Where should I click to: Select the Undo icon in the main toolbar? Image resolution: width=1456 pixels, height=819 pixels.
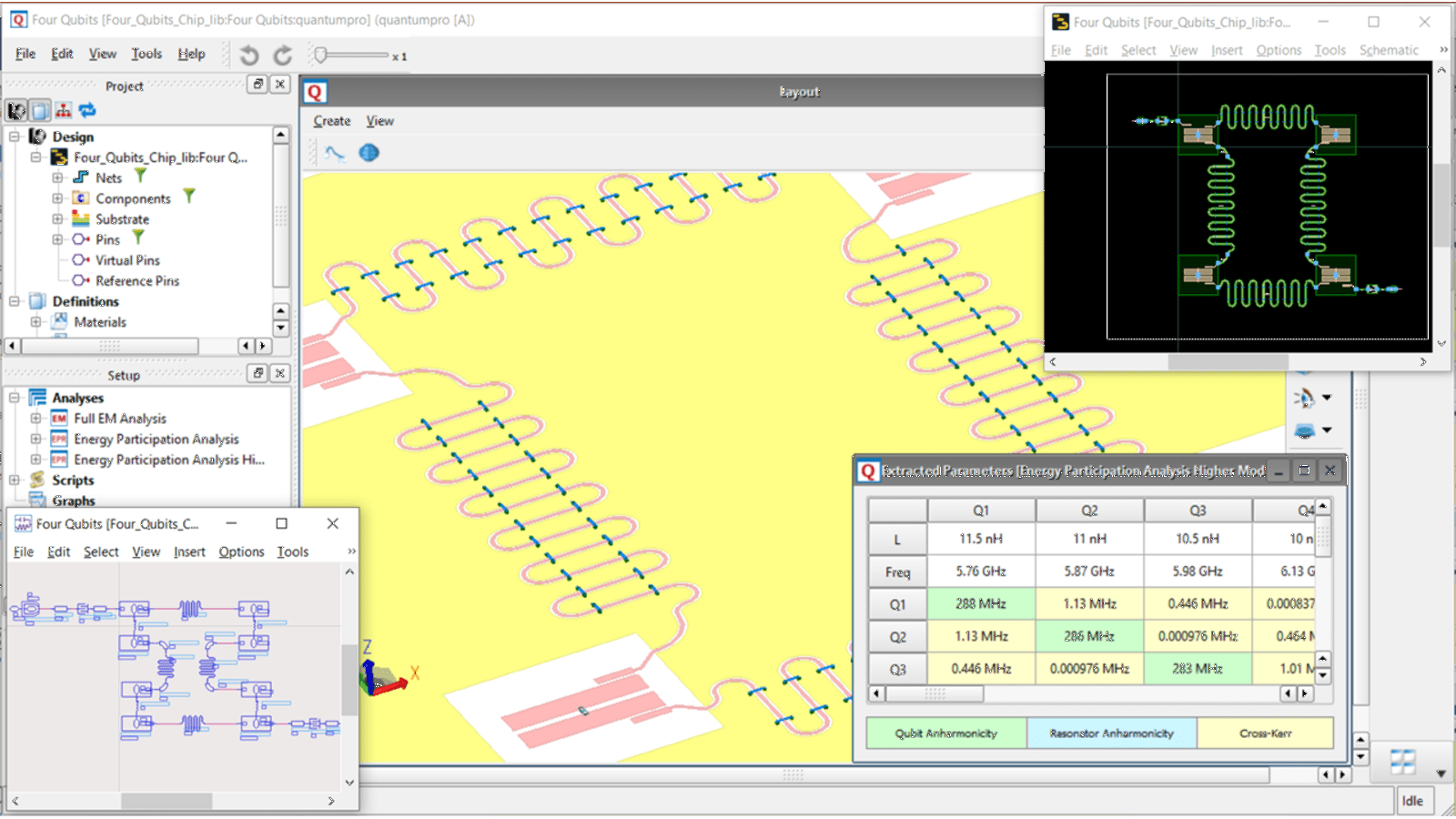[x=248, y=55]
